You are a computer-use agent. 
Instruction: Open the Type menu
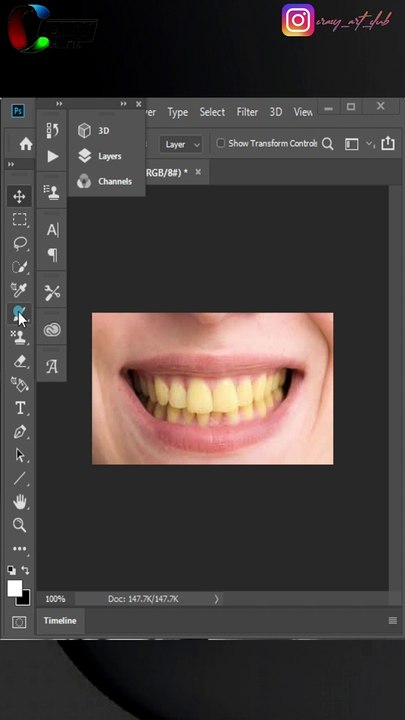point(178,112)
